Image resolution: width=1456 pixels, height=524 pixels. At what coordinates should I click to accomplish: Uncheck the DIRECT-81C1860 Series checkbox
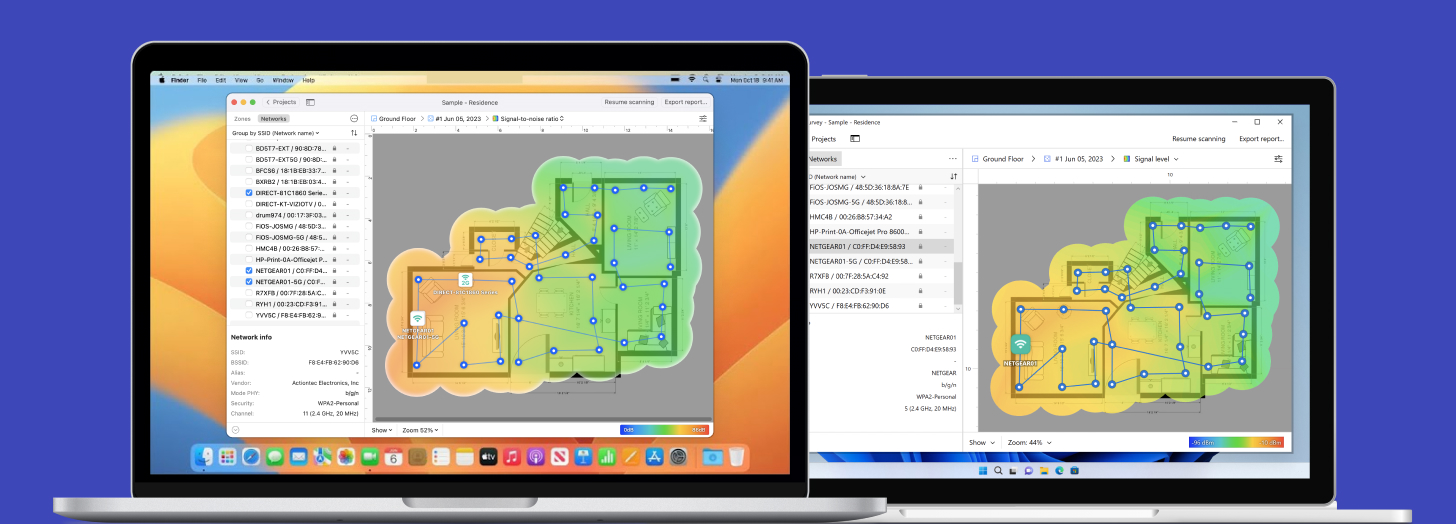coord(249,193)
